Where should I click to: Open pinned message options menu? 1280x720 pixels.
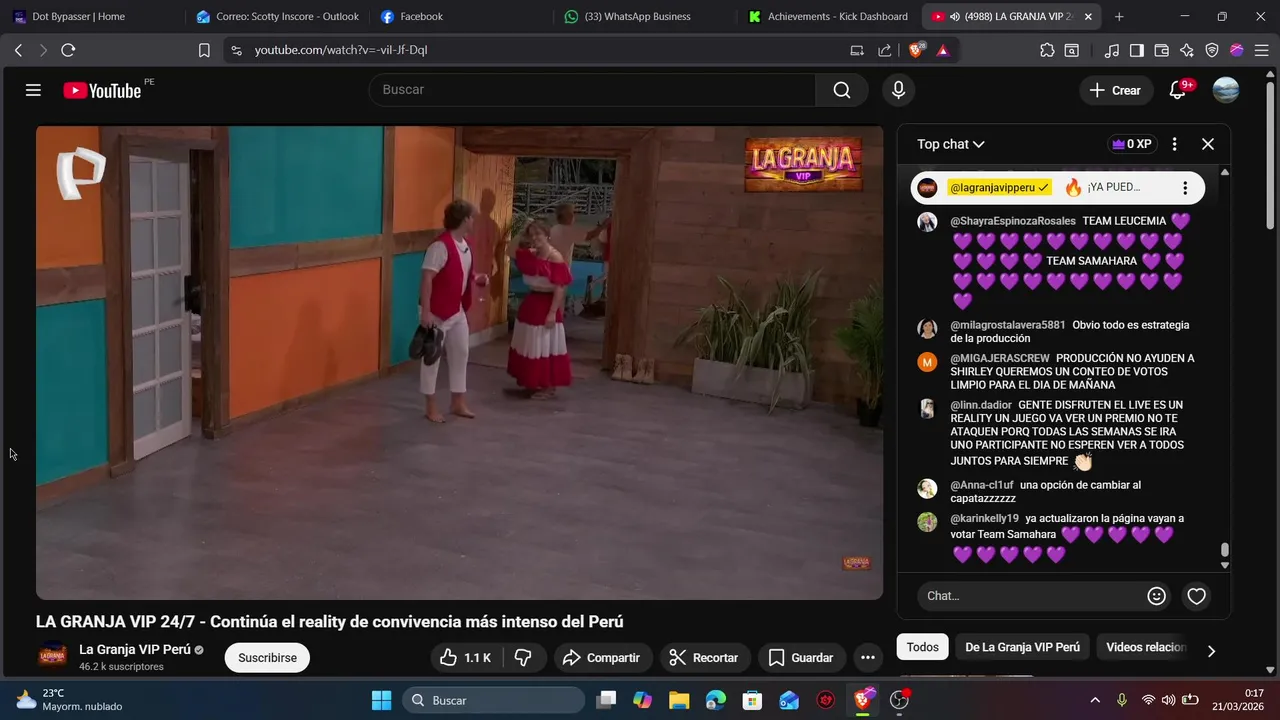tap(1185, 188)
